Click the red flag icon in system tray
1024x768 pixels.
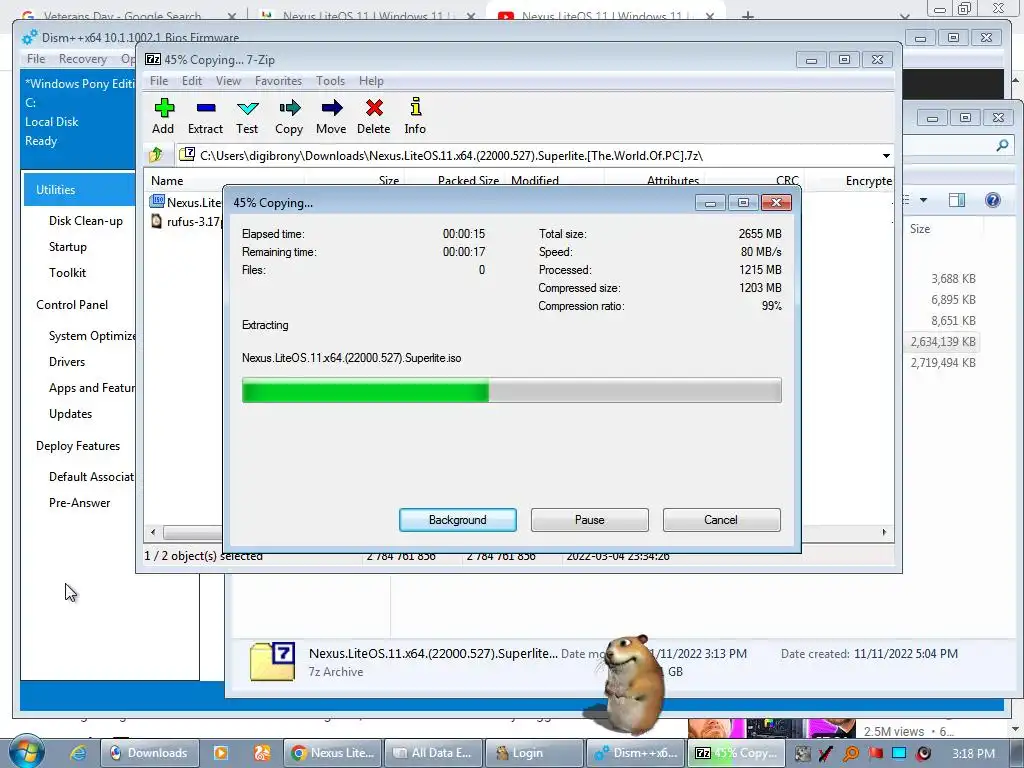(x=875, y=754)
